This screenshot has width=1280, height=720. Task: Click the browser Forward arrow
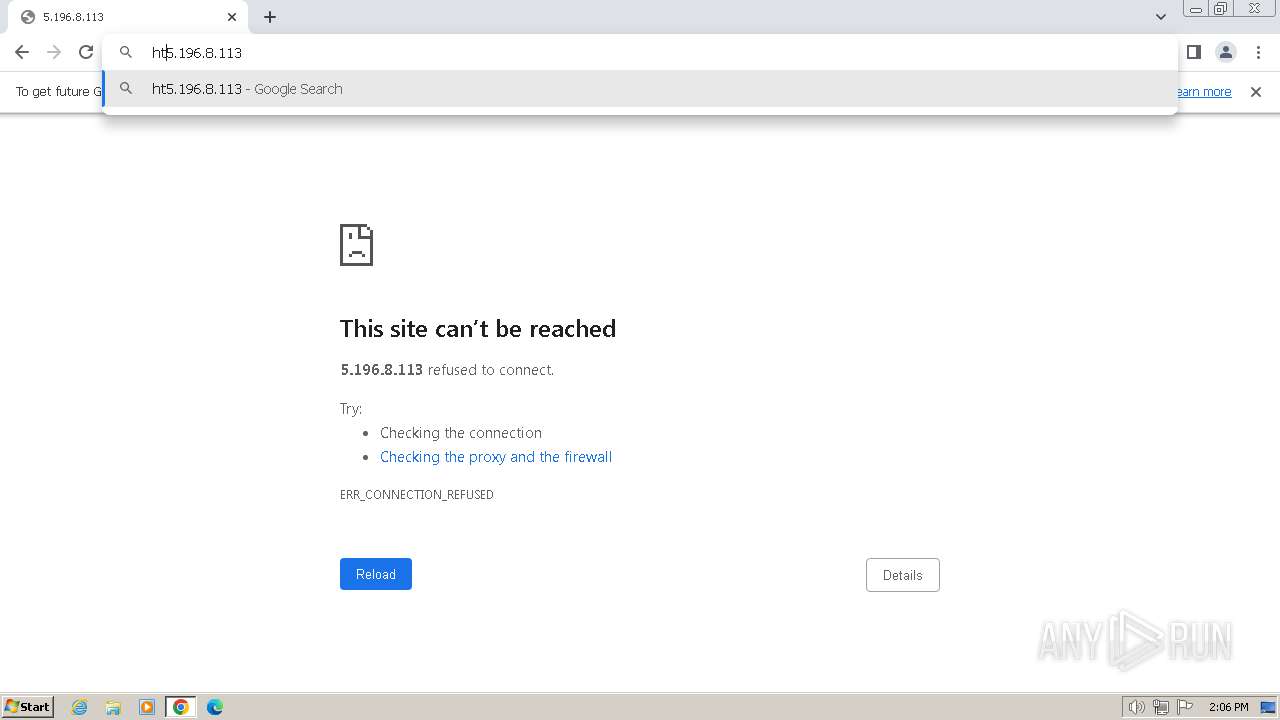(x=54, y=52)
